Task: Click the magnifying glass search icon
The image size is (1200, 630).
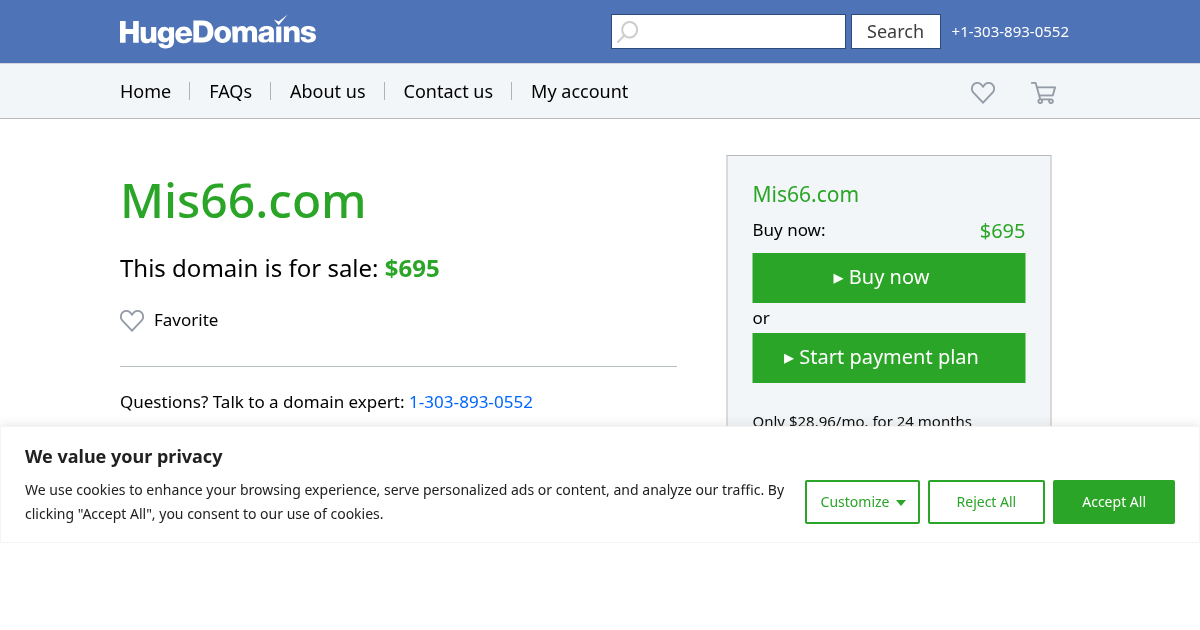Action: tap(627, 32)
